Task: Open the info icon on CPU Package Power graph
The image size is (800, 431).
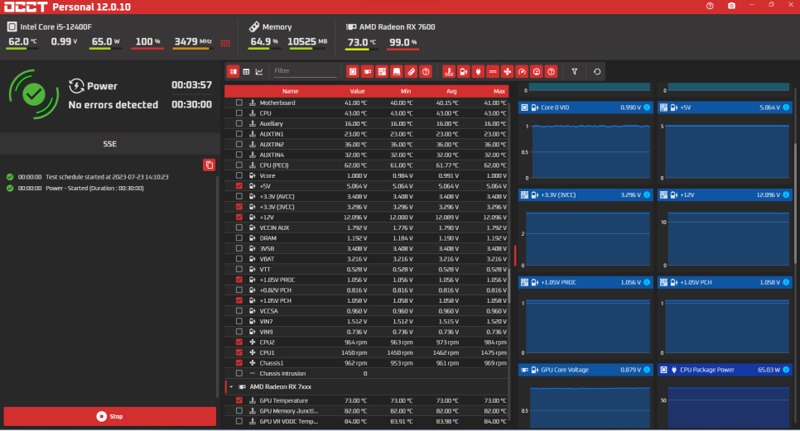Action: (786, 370)
